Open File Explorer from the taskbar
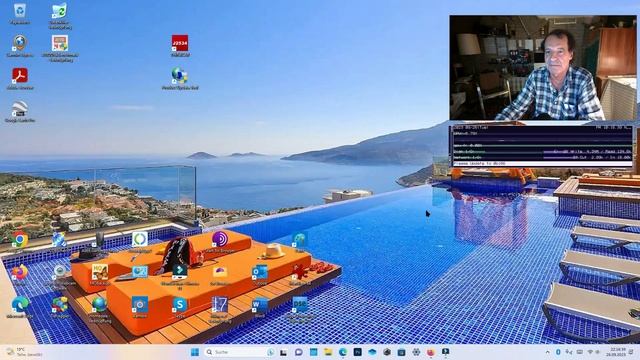640x360 pixels. tap(328, 352)
